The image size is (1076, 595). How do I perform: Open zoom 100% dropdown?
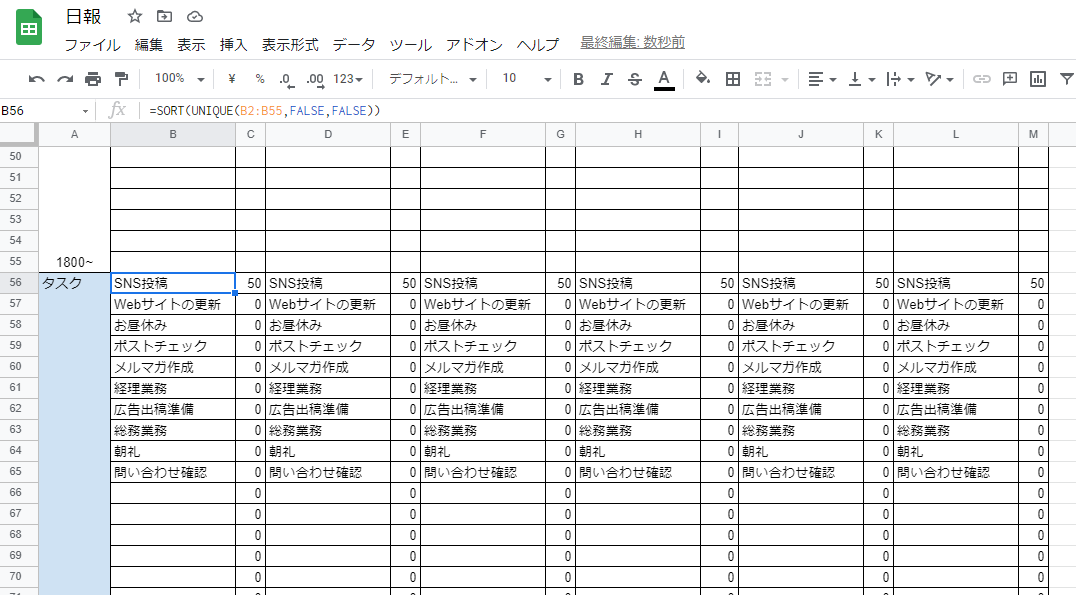point(178,78)
